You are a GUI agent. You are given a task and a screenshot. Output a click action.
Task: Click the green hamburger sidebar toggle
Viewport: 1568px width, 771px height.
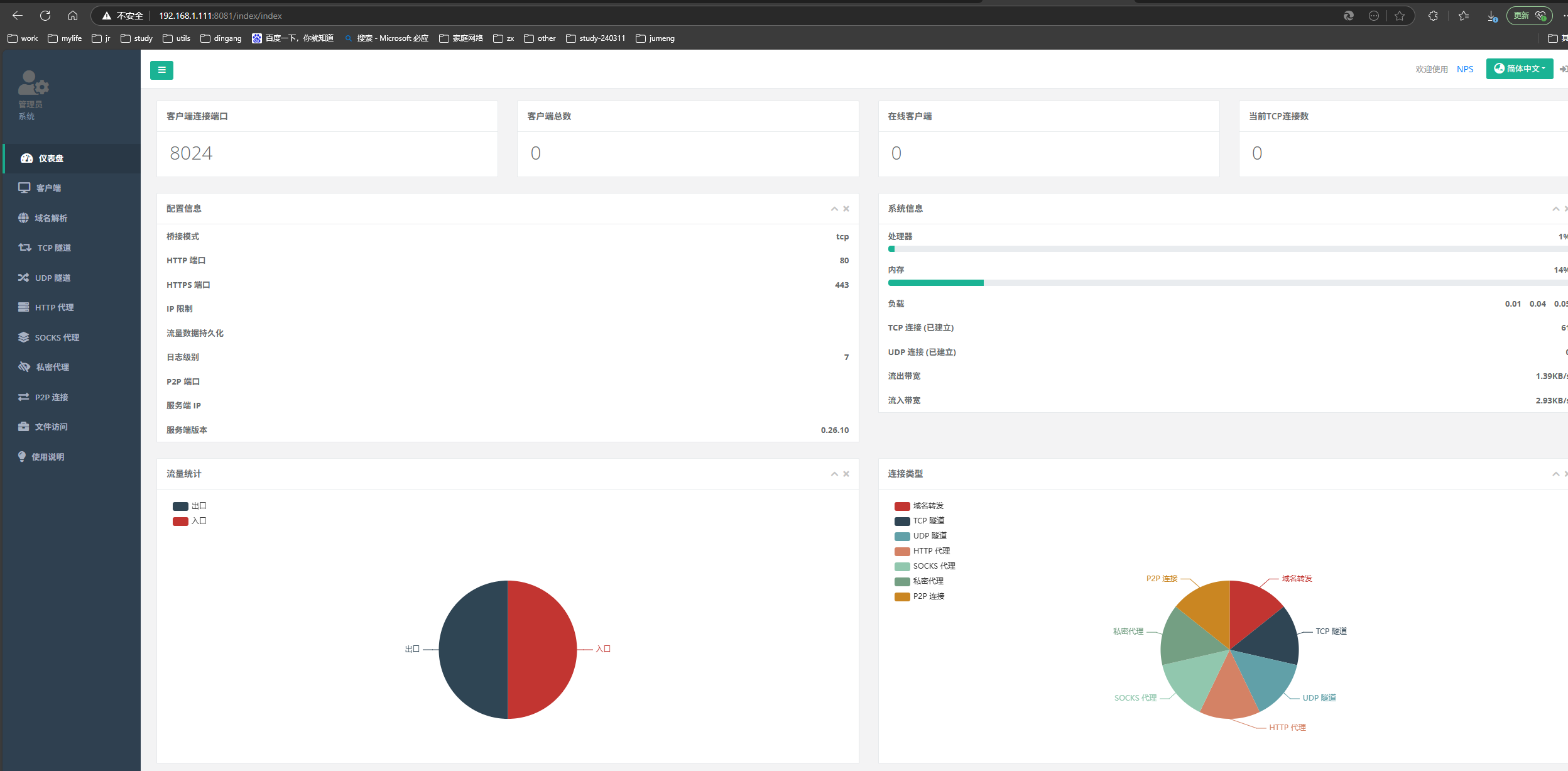[161, 70]
